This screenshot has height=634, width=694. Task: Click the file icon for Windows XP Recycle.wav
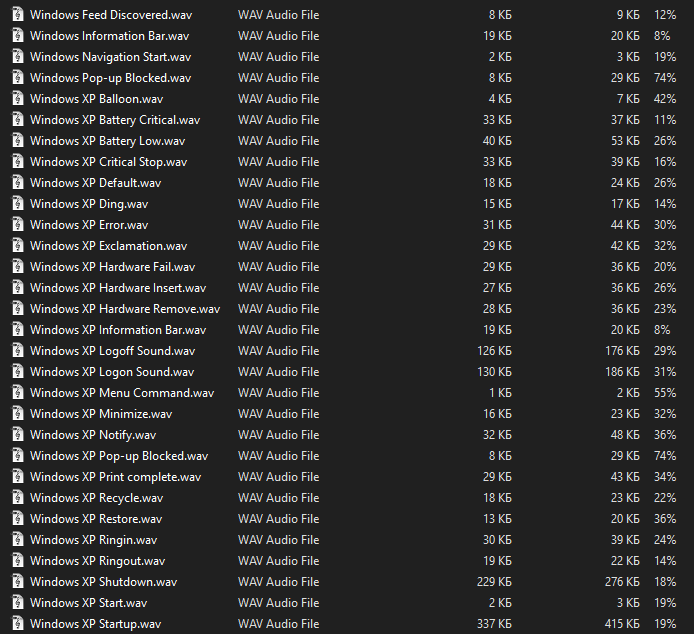[x=17, y=498]
